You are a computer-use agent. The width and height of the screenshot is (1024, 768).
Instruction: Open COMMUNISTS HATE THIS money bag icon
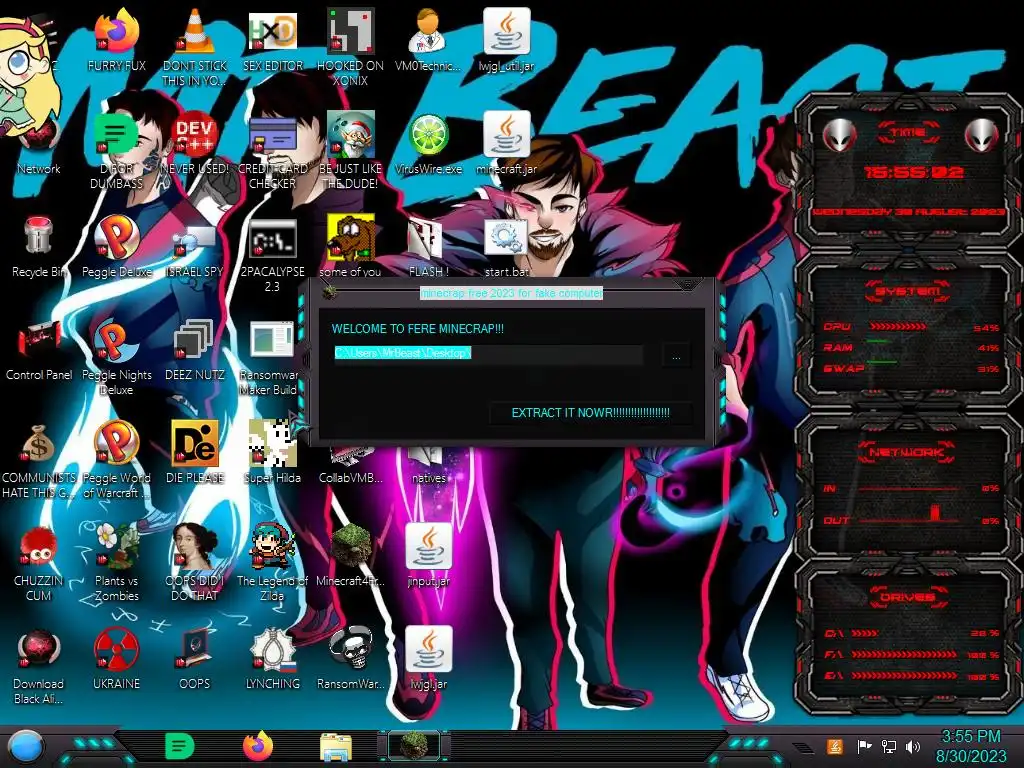39,444
